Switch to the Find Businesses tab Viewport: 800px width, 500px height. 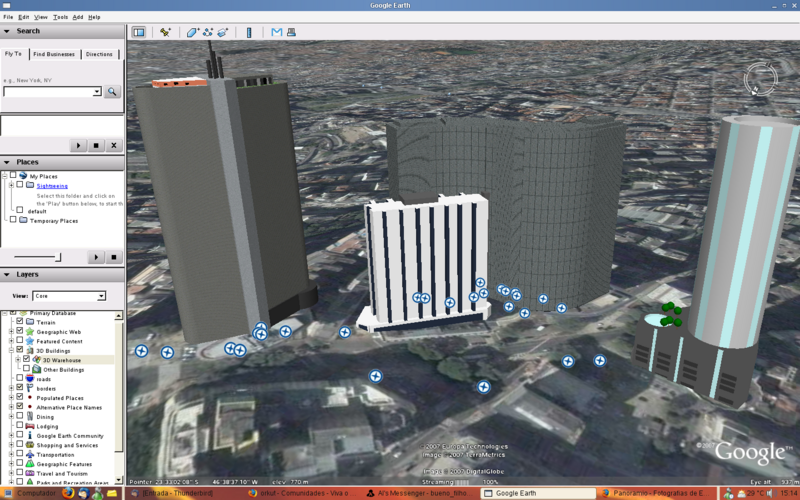(x=54, y=54)
